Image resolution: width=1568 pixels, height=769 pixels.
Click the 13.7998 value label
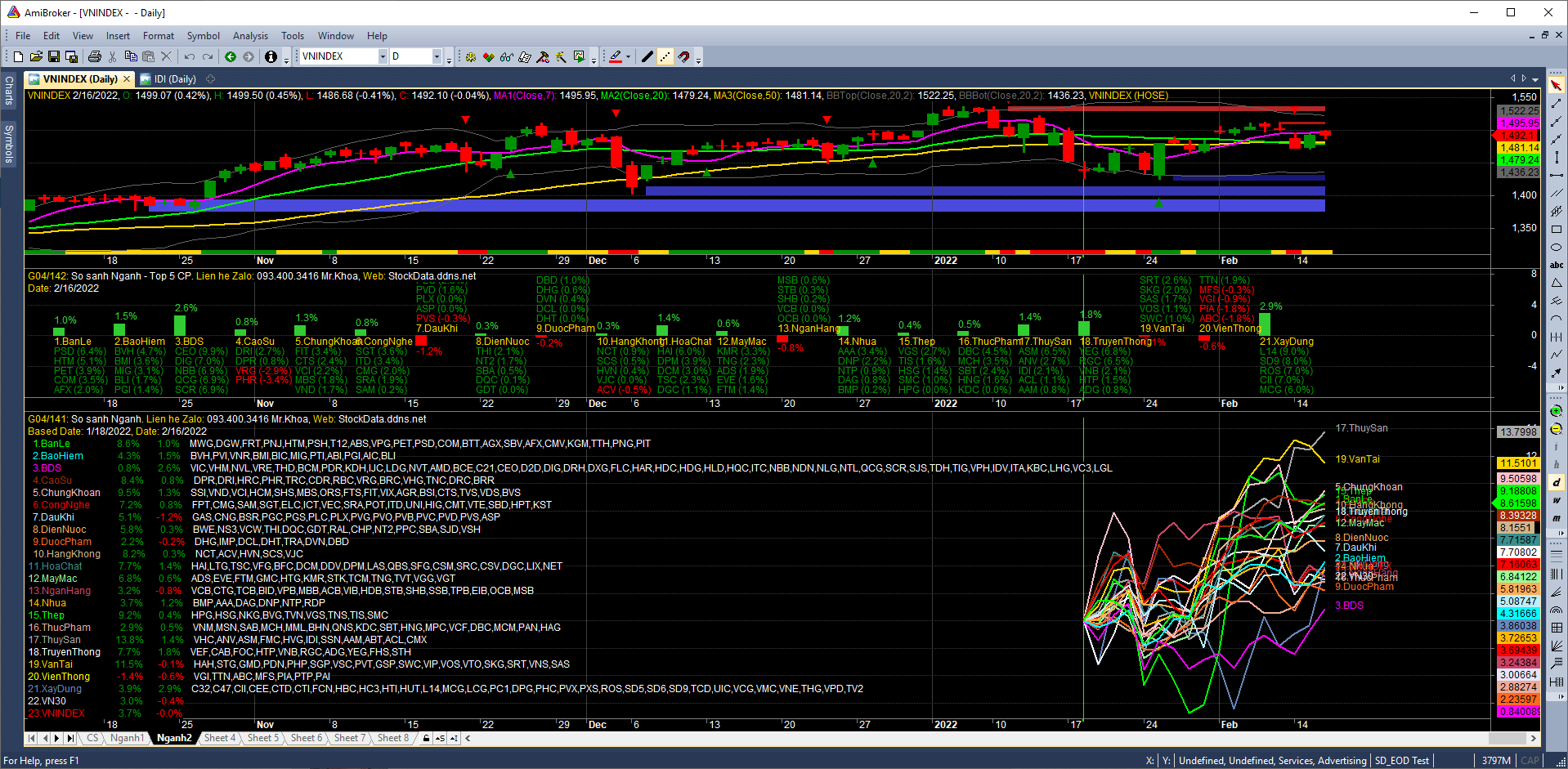tap(1518, 431)
